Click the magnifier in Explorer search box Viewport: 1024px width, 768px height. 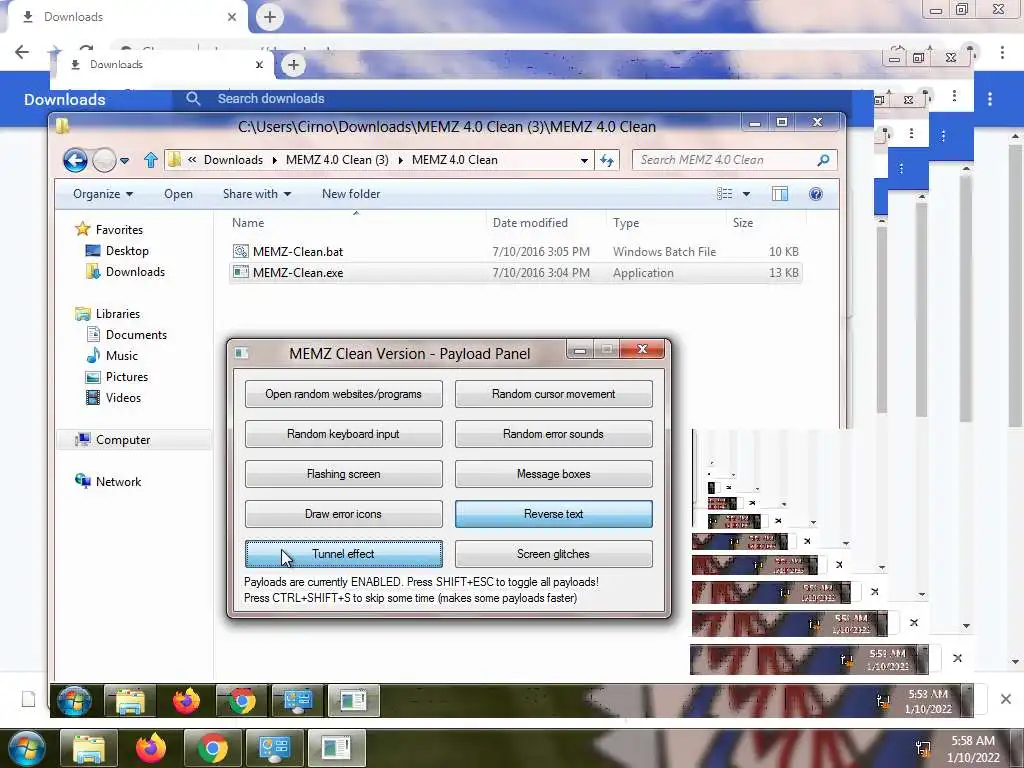click(x=823, y=160)
